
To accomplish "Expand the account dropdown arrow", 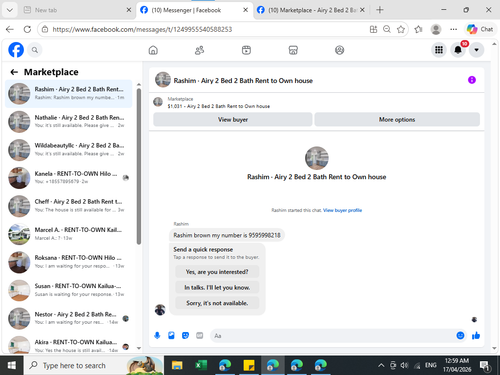I will point(477,50).
